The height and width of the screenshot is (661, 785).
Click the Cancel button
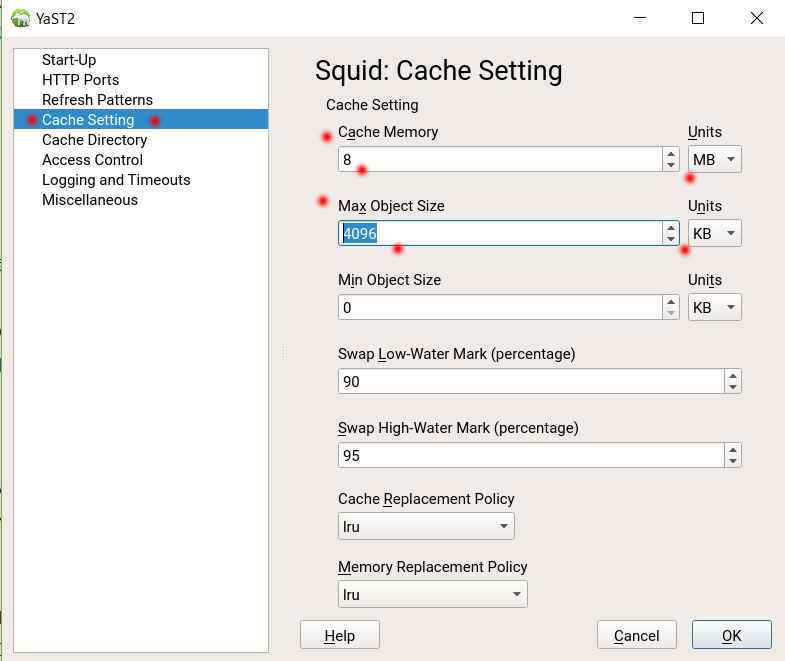pos(636,635)
